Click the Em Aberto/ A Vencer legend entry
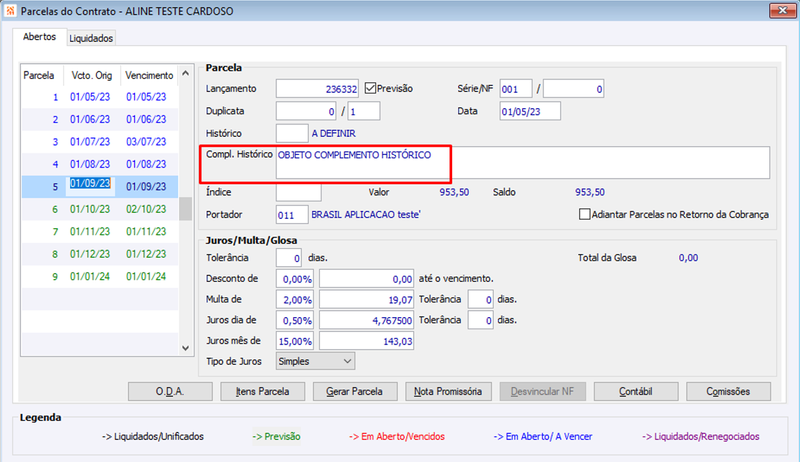This screenshot has width=800, height=462. (543, 437)
